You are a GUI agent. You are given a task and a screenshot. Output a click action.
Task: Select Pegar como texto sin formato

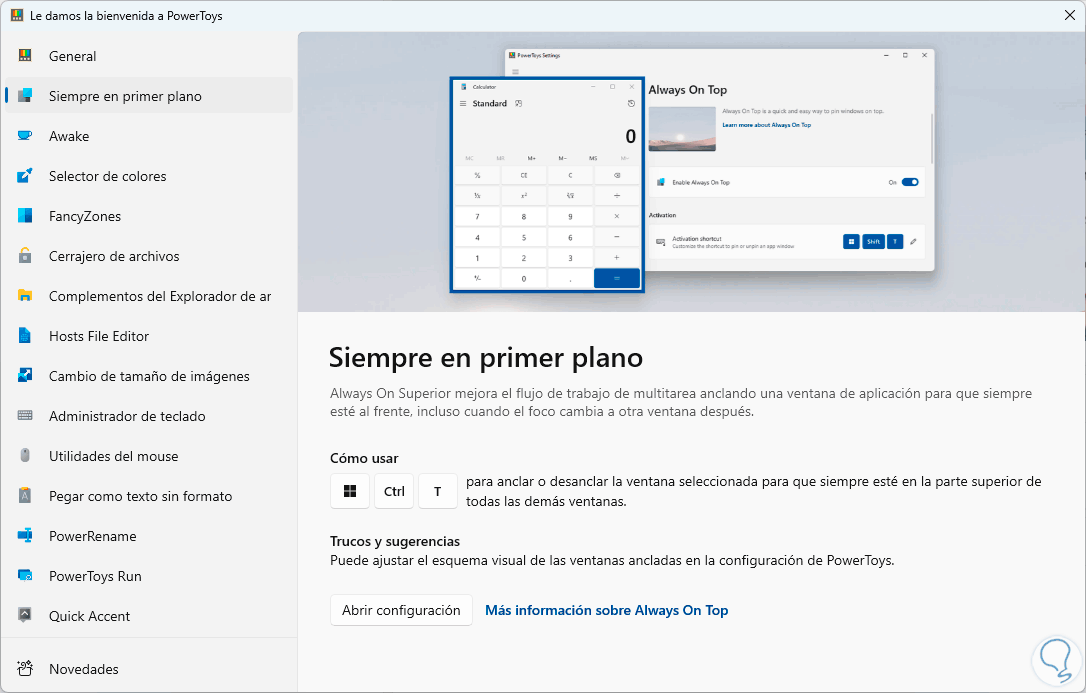(x=149, y=496)
